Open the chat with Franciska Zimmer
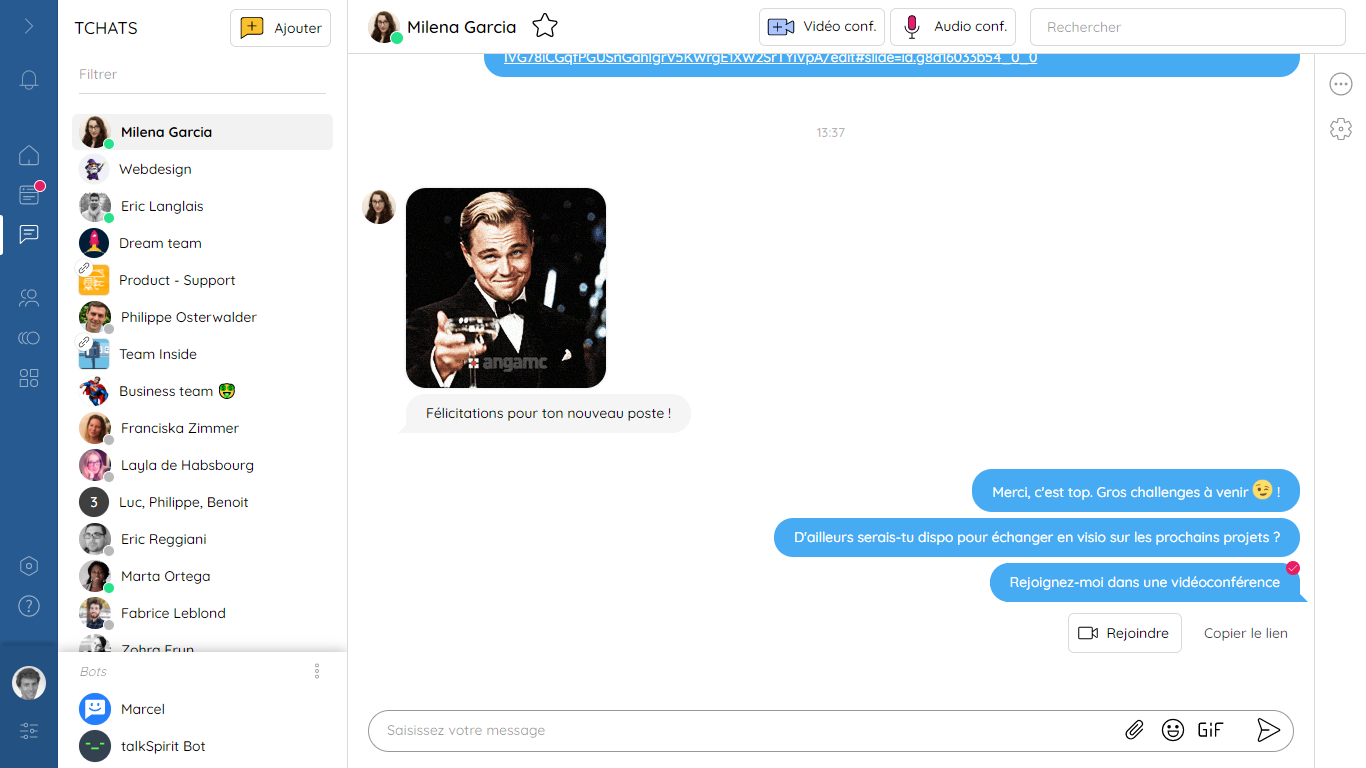Screen dimensions: 1366x768 click(202, 428)
